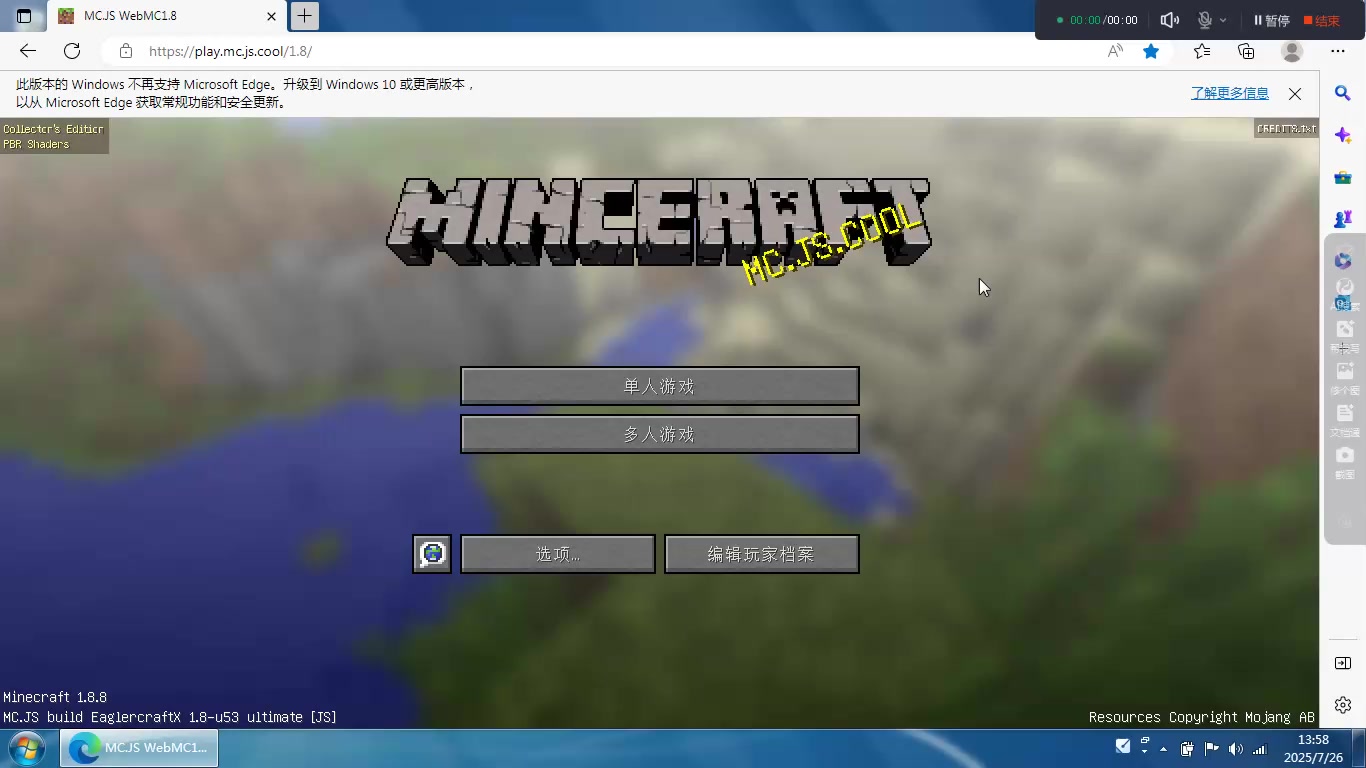Viewport: 1366px width, 768px height.
Task: Open the 选项... options menu
Action: point(558,554)
